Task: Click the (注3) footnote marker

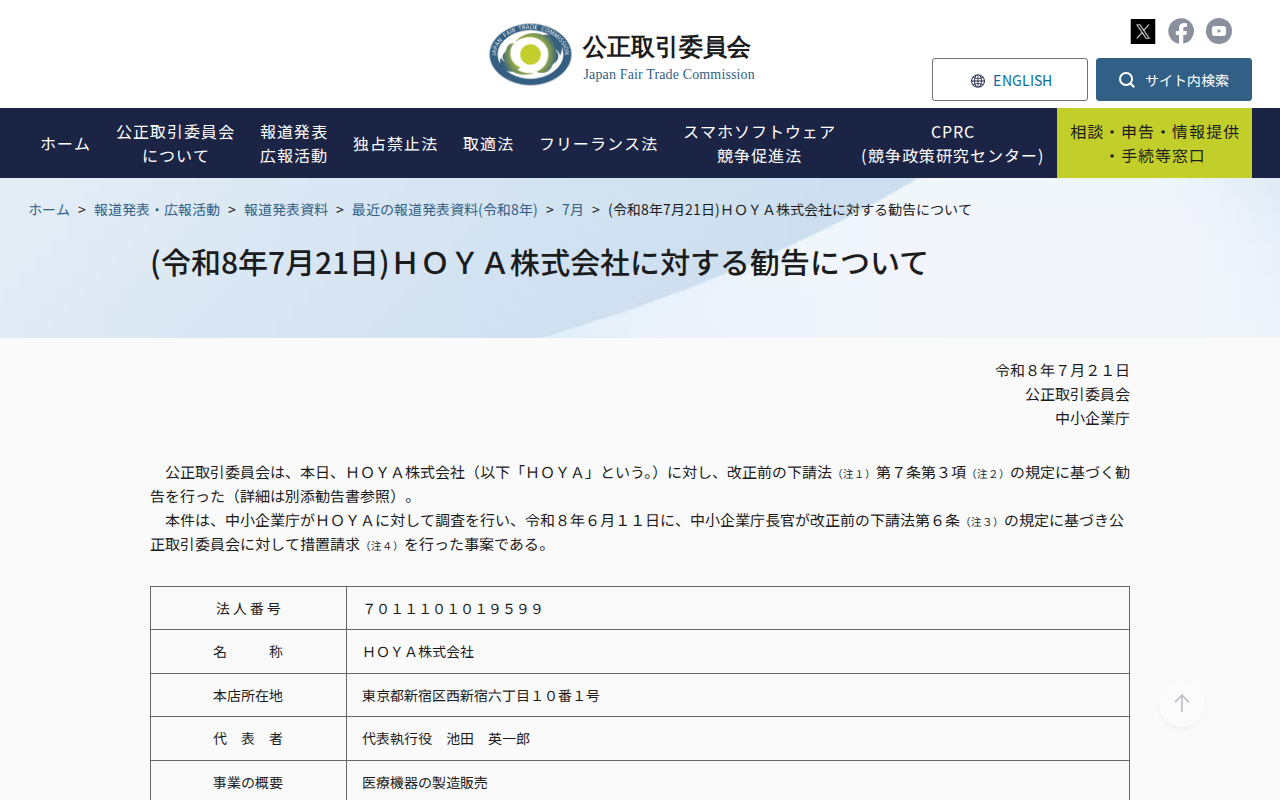Action: 982,522
